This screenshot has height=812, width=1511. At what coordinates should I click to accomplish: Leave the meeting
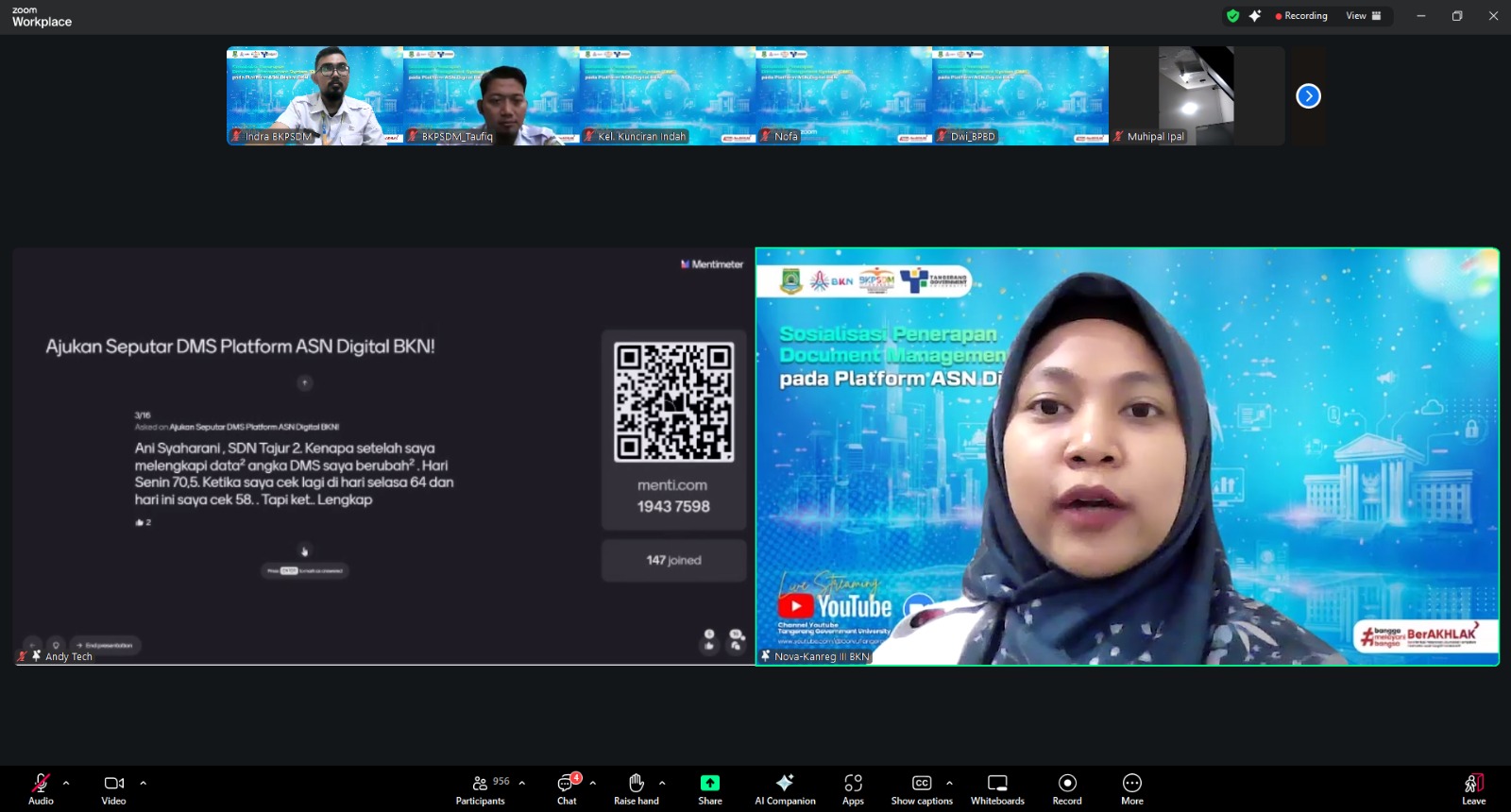point(1473,788)
